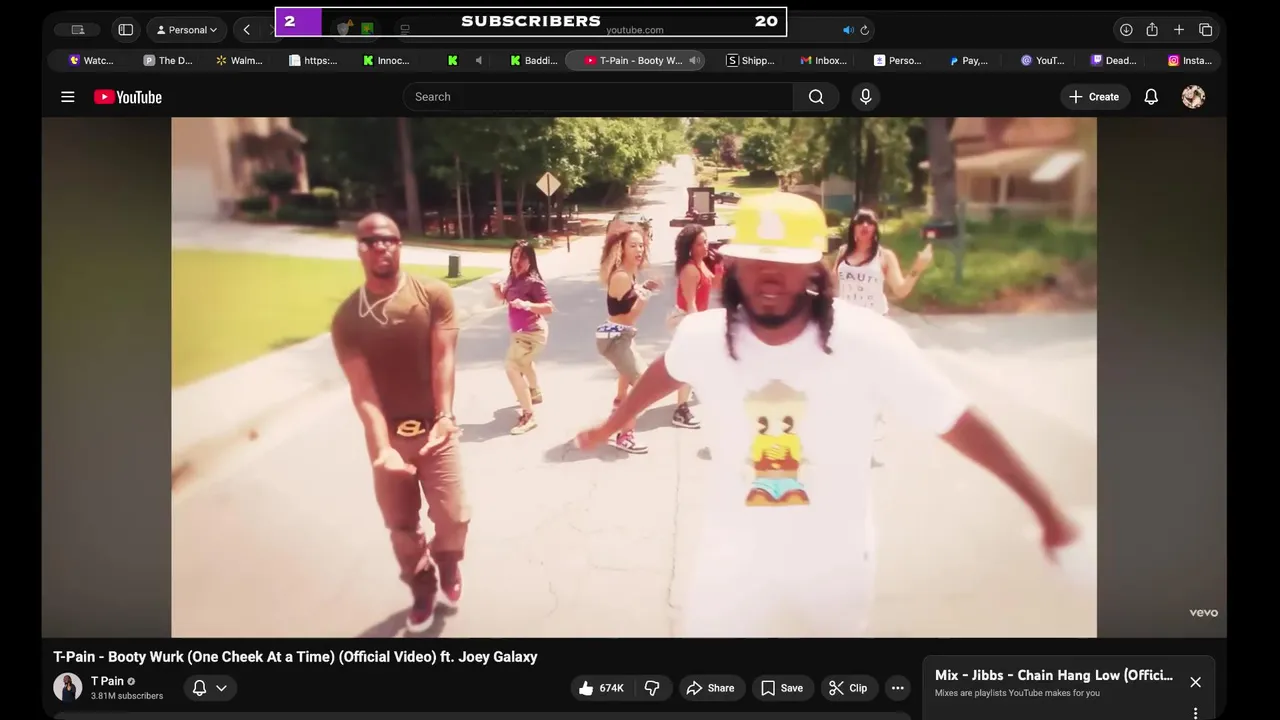The image size is (1280, 720).
Task: Click the video title text
Action: (x=295, y=657)
